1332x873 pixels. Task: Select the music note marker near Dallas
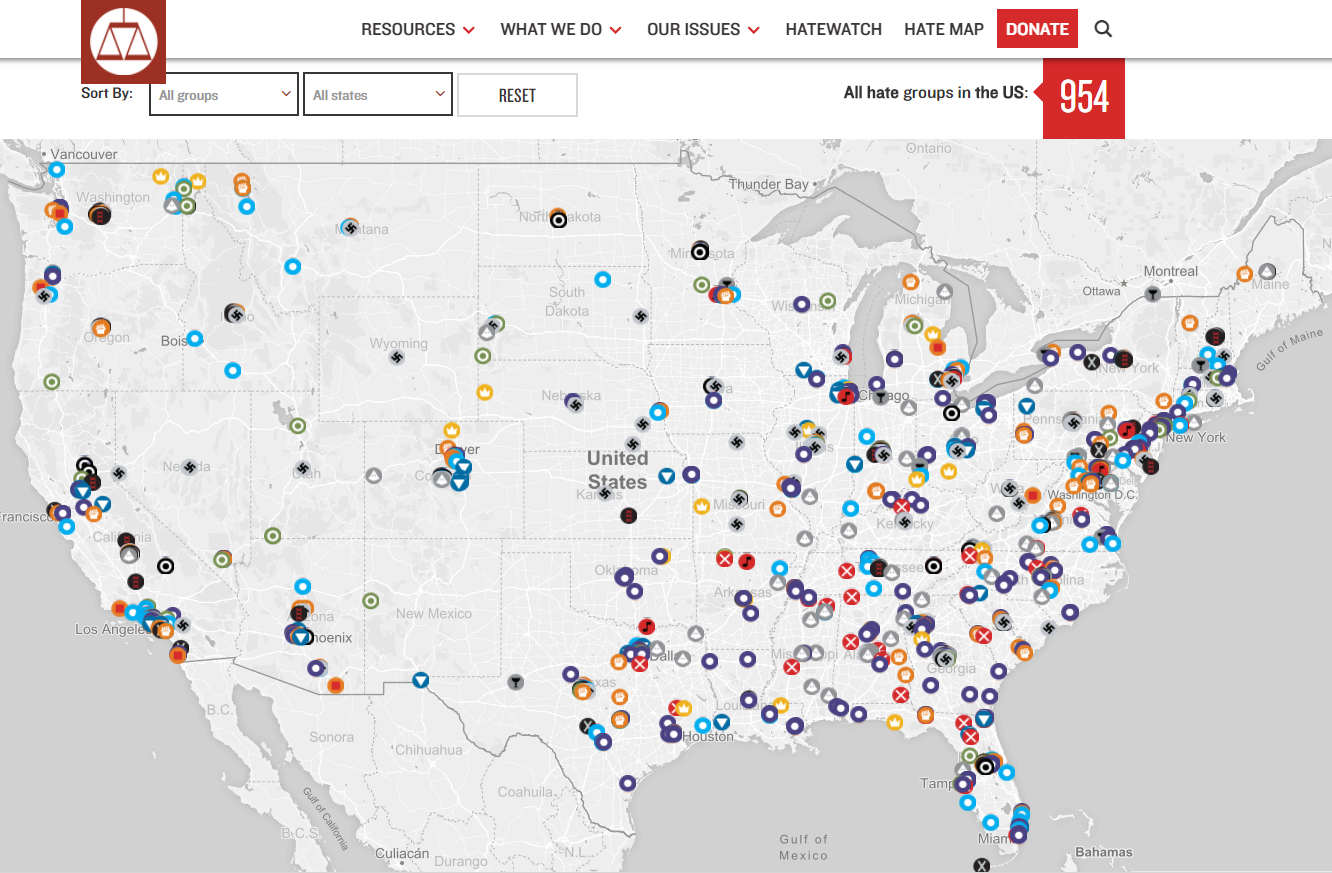[x=647, y=628]
